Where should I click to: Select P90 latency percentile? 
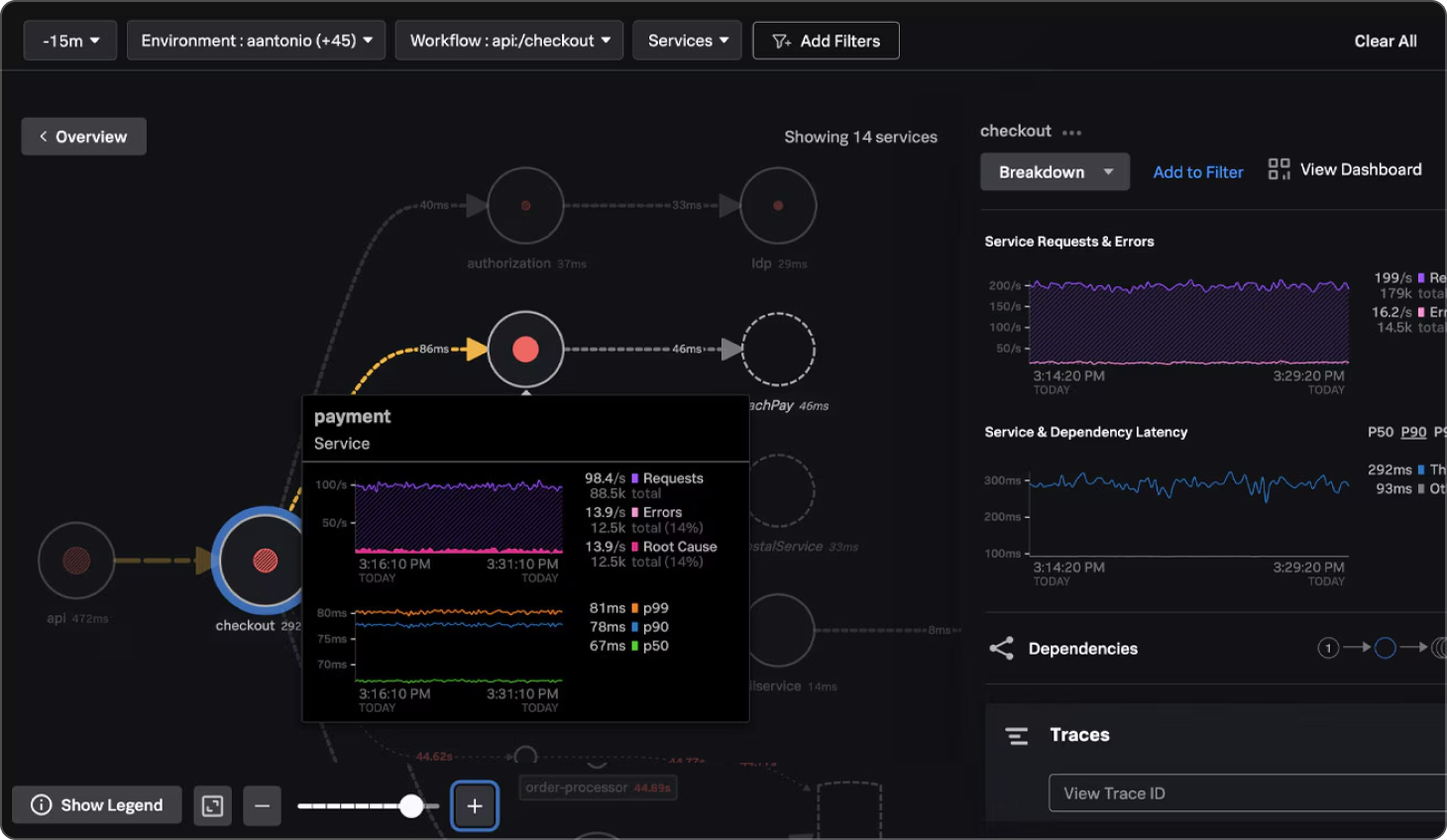1413,432
